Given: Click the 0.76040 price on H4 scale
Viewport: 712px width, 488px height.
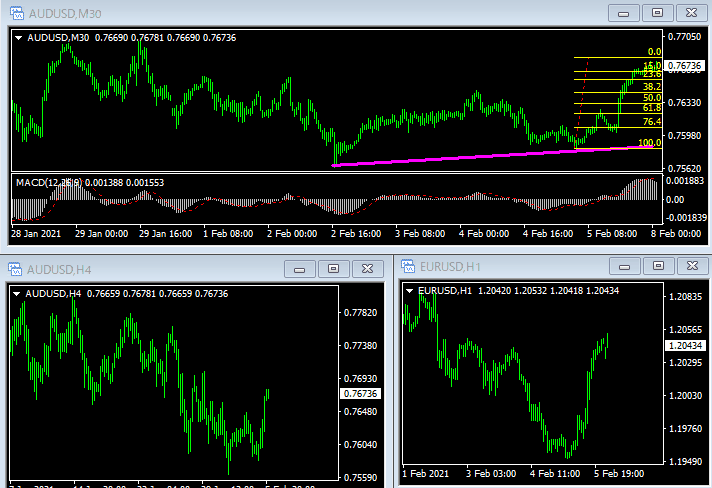Looking at the screenshot, I should tap(361, 445).
